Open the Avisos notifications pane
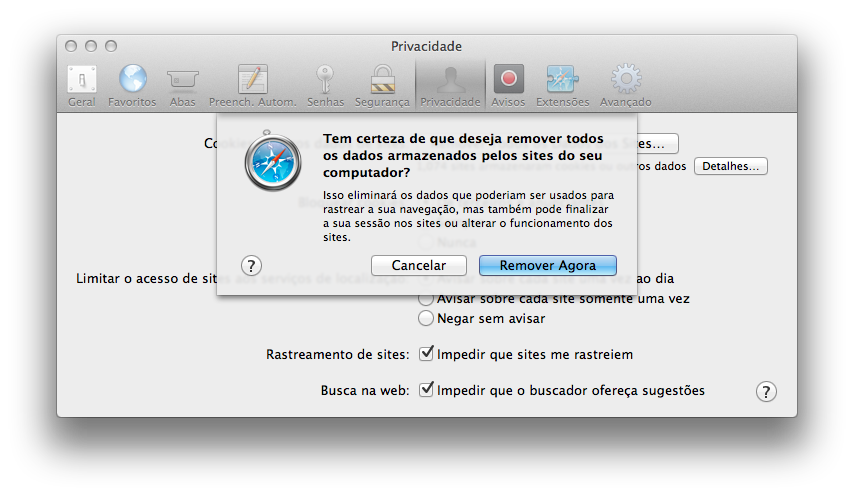Image resolution: width=854 pixels, height=496 pixels. point(508,85)
